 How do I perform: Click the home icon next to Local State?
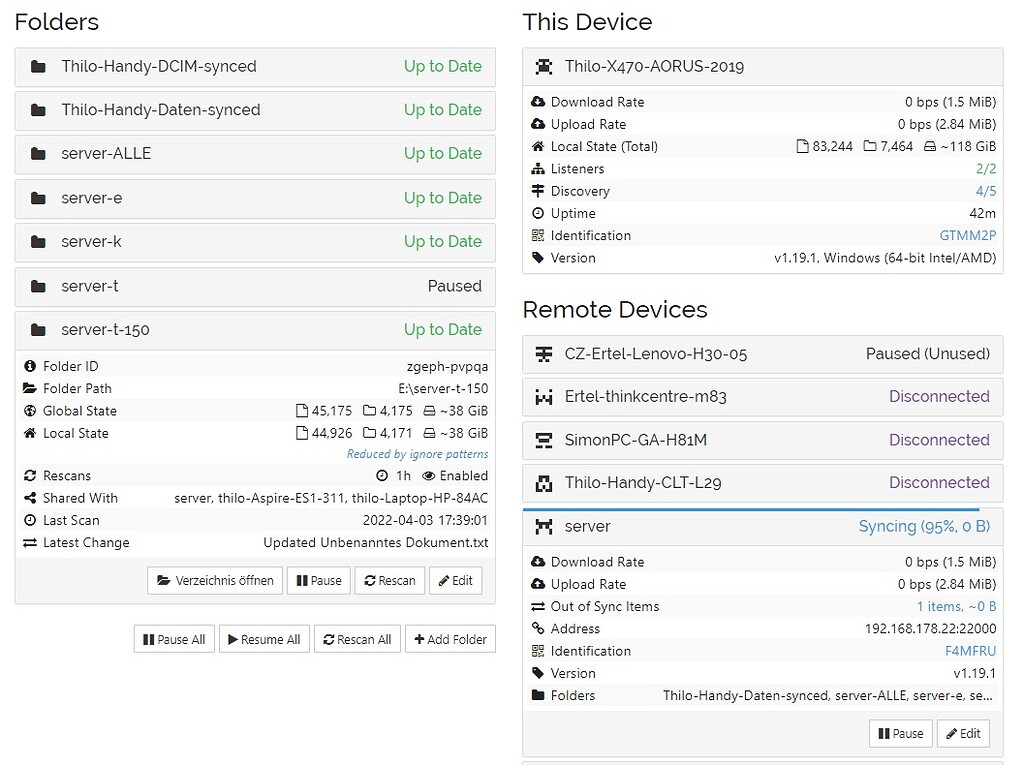point(32,433)
